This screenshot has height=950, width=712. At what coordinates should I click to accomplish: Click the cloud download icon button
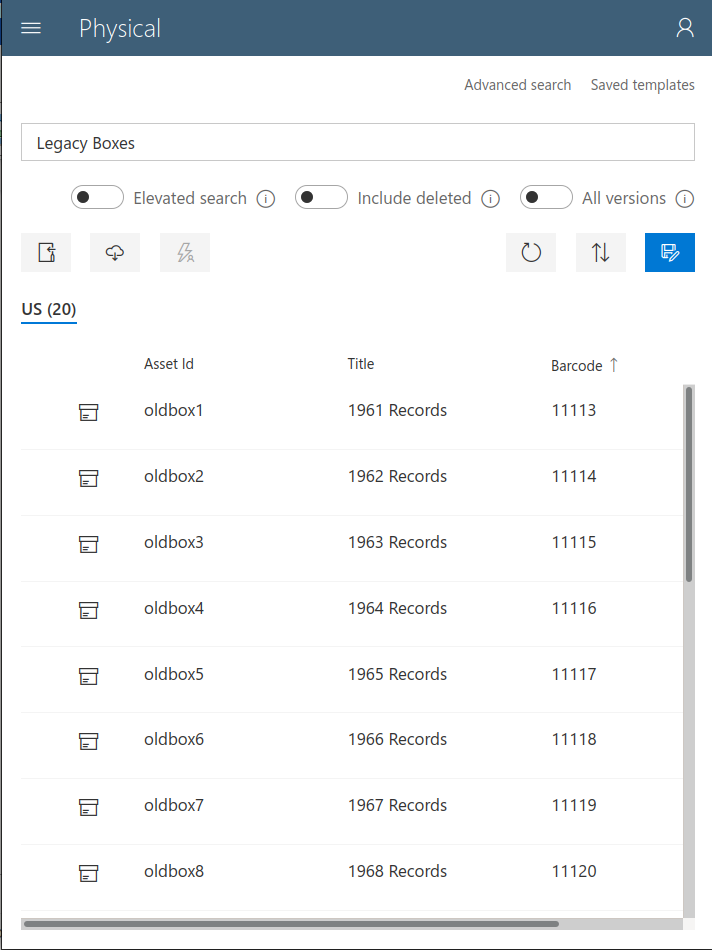pos(115,253)
